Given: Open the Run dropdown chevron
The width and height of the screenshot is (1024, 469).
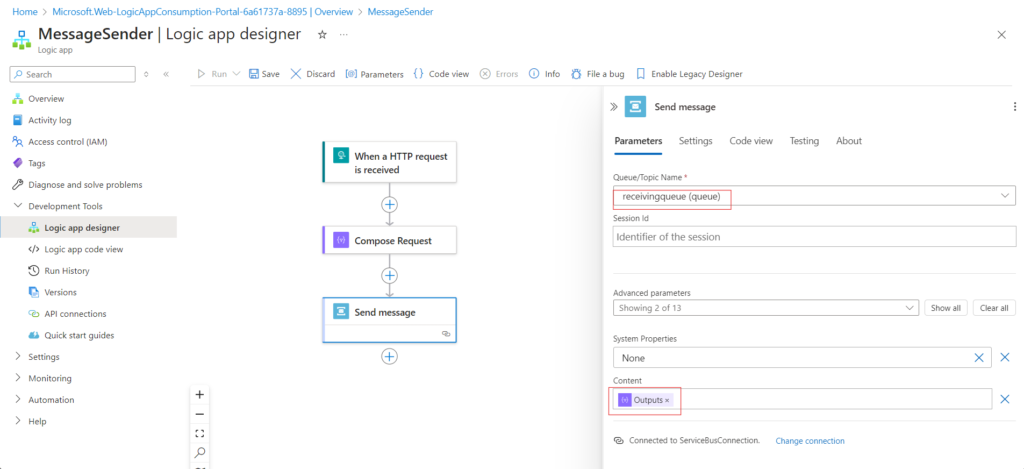Looking at the screenshot, I should 236,74.
